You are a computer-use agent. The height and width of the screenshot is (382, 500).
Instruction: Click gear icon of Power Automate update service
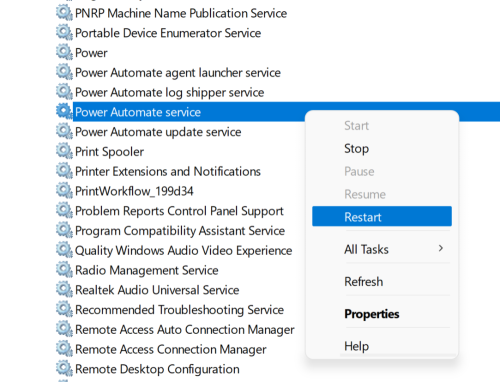(x=64, y=132)
